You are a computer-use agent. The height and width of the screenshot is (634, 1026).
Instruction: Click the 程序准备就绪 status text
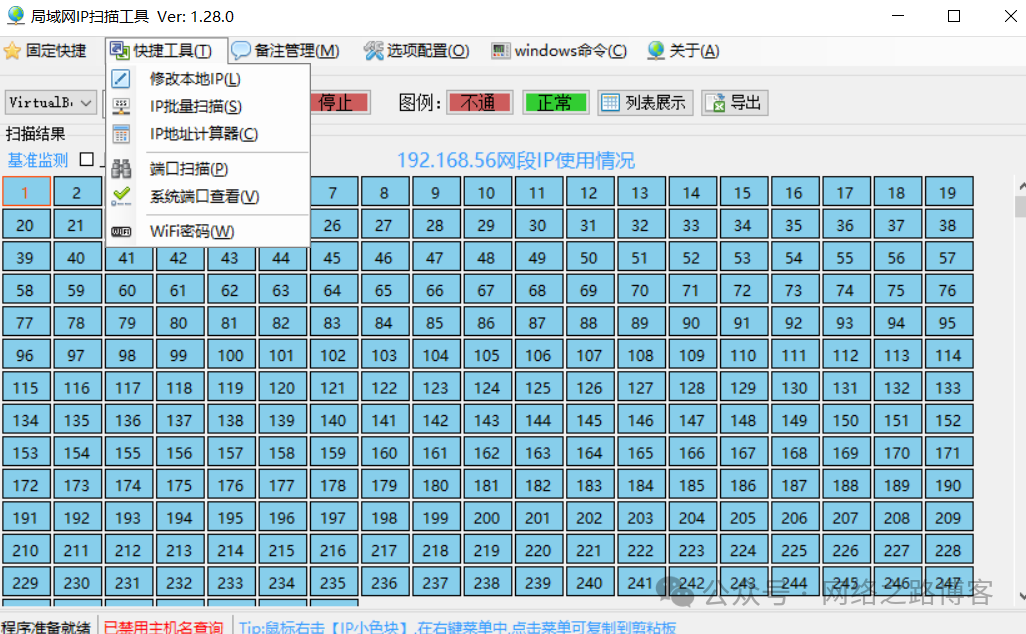click(x=46, y=626)
